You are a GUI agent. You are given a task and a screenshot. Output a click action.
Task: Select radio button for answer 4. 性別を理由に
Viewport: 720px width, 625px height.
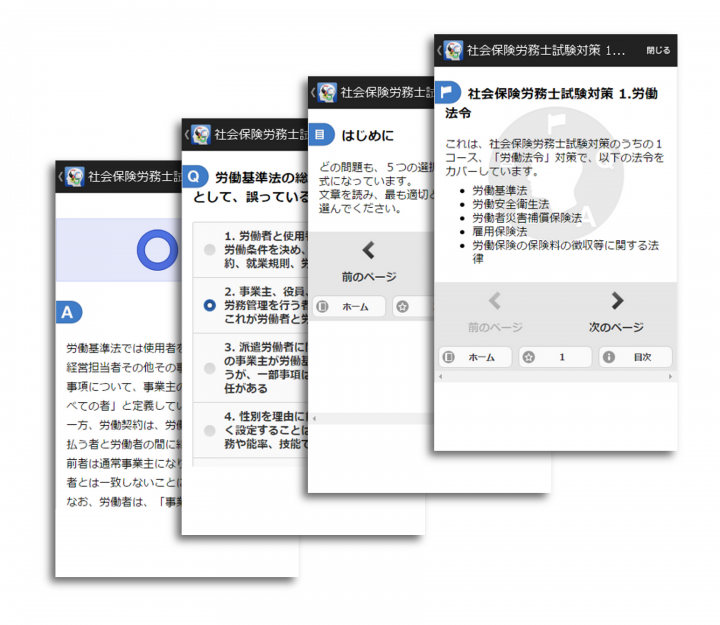(x=209, y=430)
